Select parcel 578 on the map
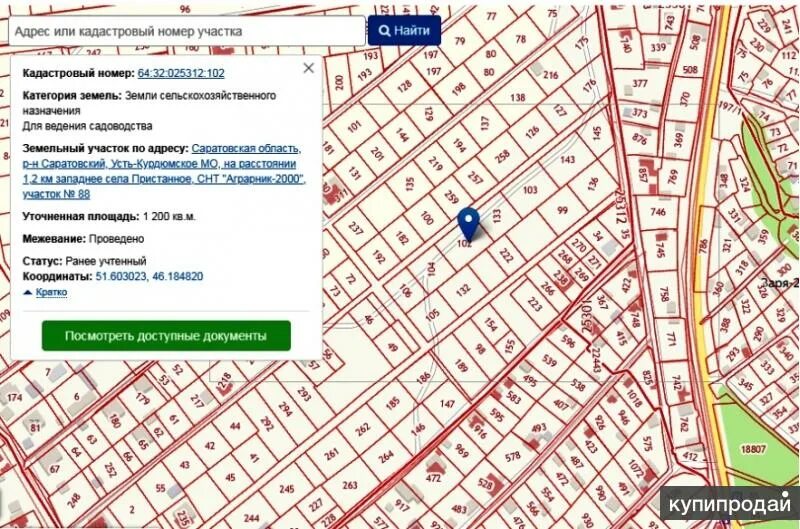Viewport: 800px width, 529px height. coord(512,456)
